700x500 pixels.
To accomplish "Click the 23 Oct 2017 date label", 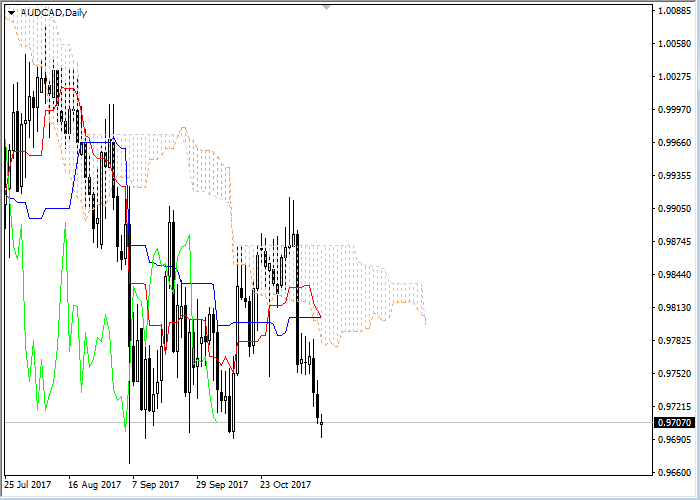I will 286,485.
